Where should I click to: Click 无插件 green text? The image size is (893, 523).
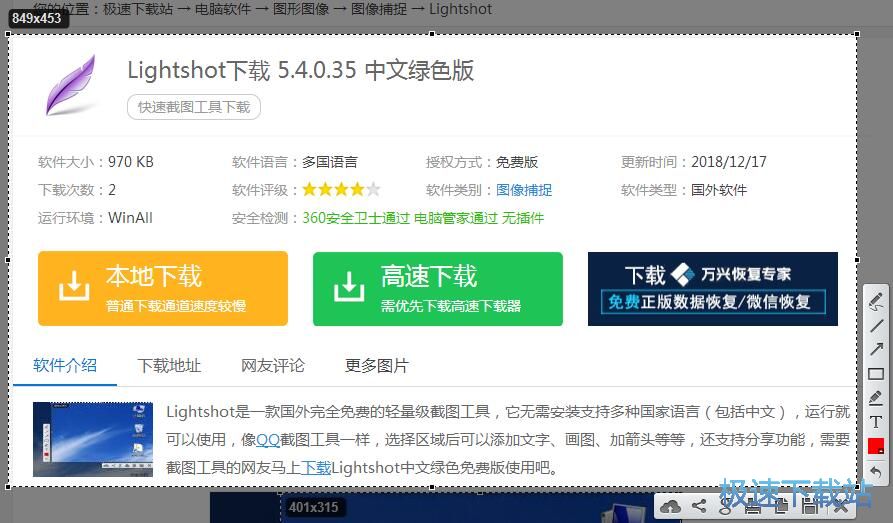[523, 218]
